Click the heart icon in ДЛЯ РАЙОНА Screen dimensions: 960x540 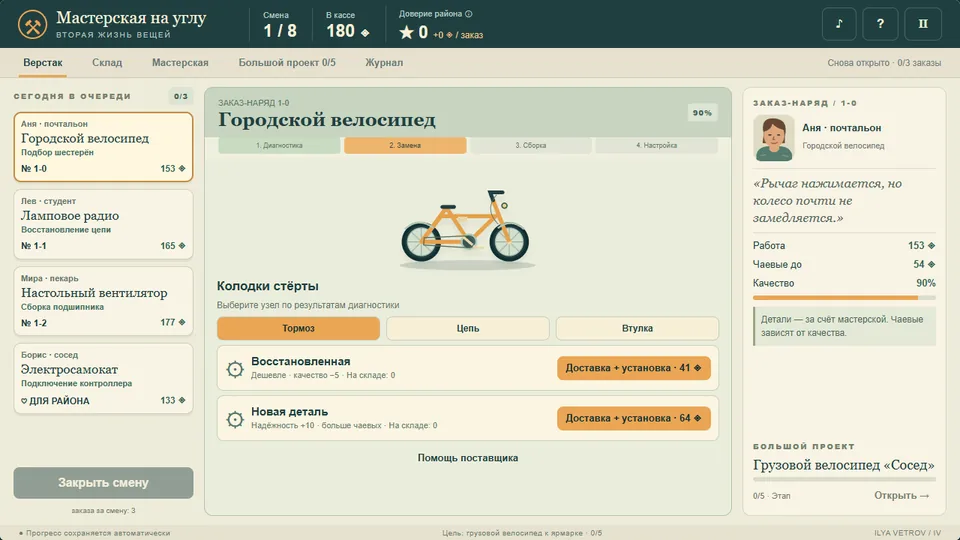(x=24, y=401)
